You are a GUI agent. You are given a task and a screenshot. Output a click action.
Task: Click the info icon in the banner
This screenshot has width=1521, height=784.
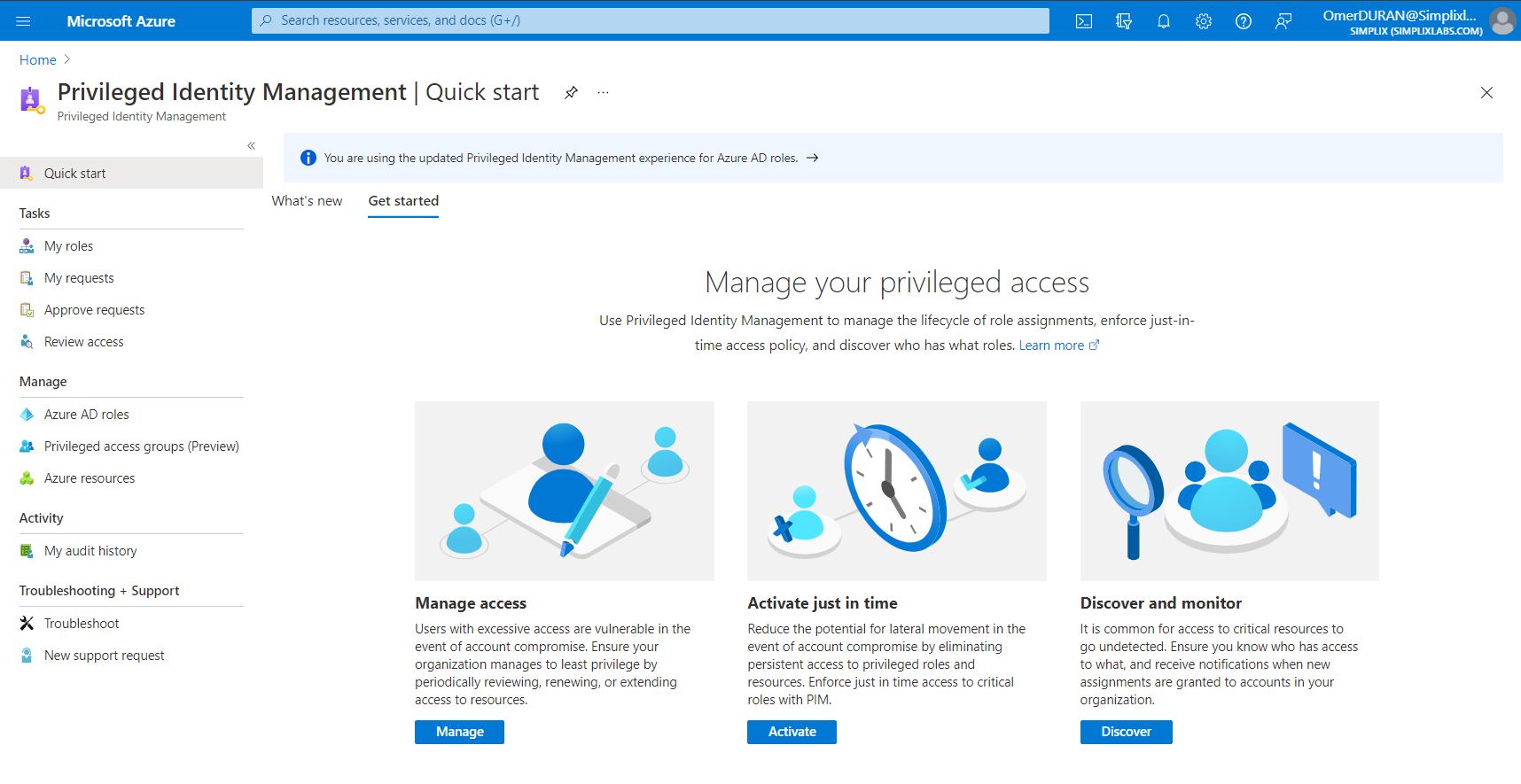coord(308,158)
